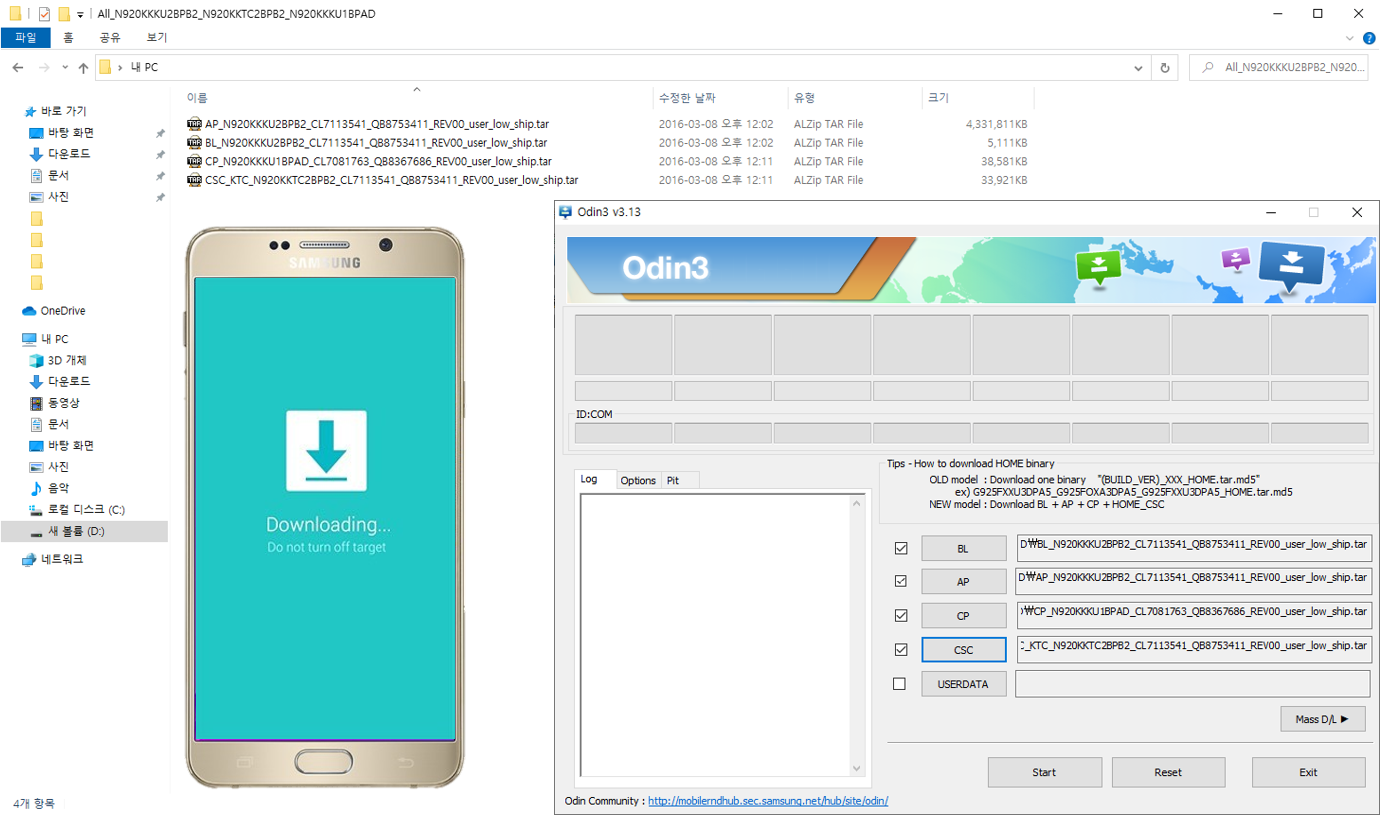Expand the Mass D/L arrow button

pyautogui.click(x=1322, y=719)
